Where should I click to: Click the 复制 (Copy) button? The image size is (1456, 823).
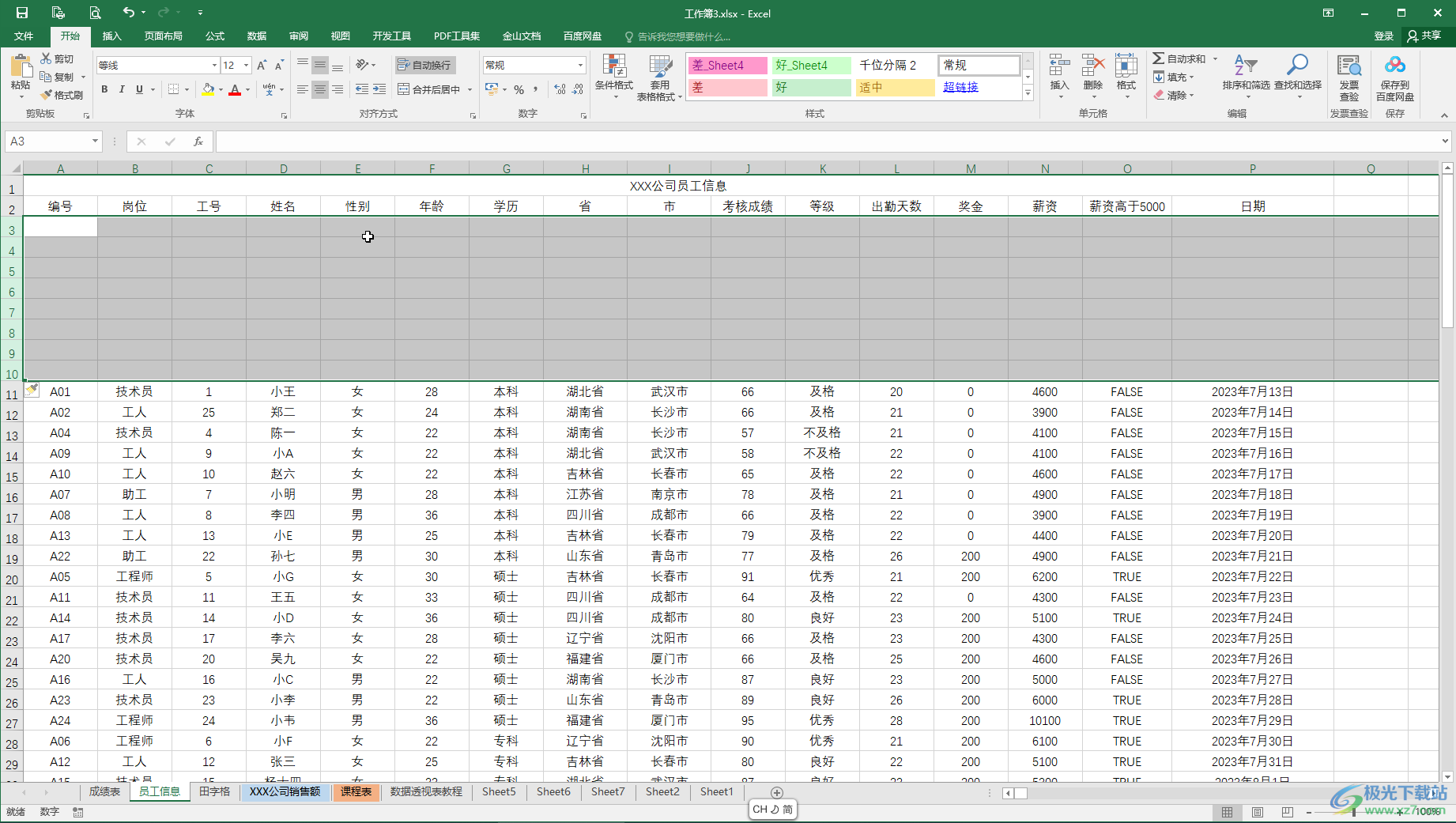pyautogui.click(x=57, y=77)
